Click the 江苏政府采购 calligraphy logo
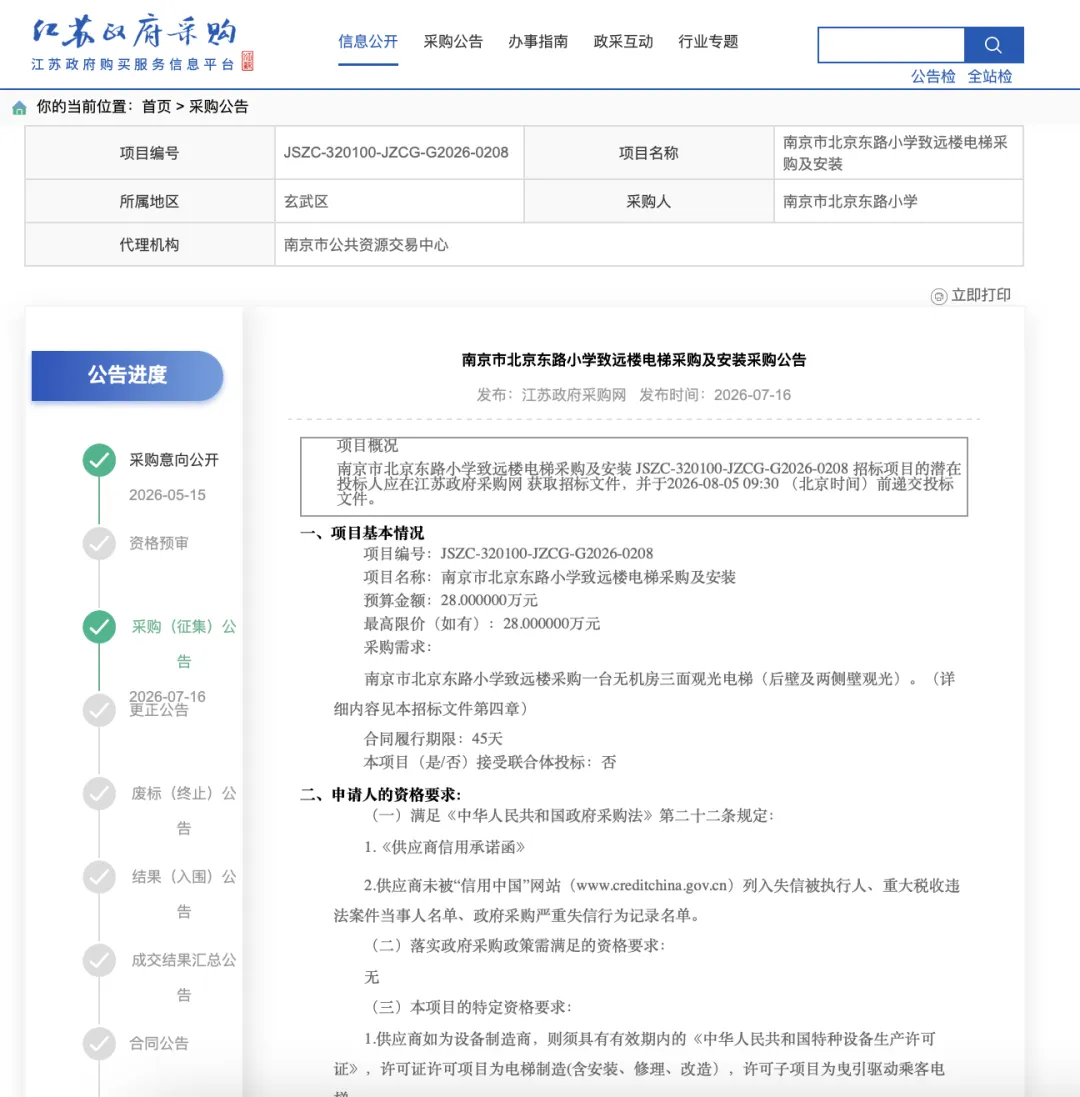The image size is (1080, 1097). 135,31
